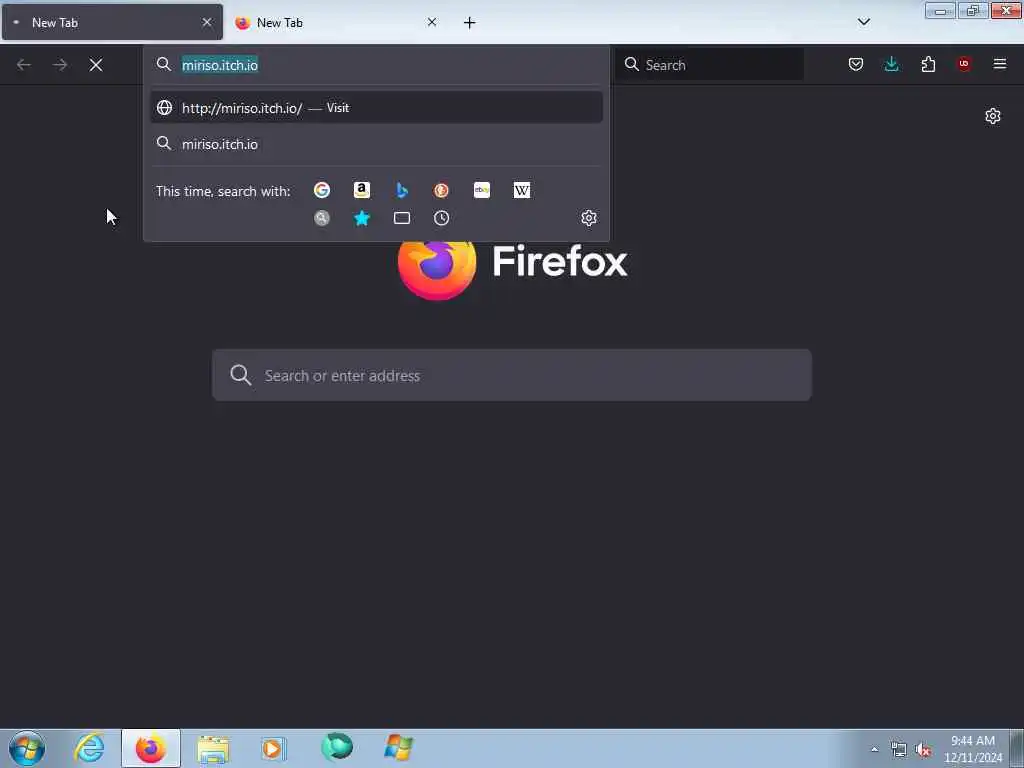Open the Downloads panel

point(891,64)
